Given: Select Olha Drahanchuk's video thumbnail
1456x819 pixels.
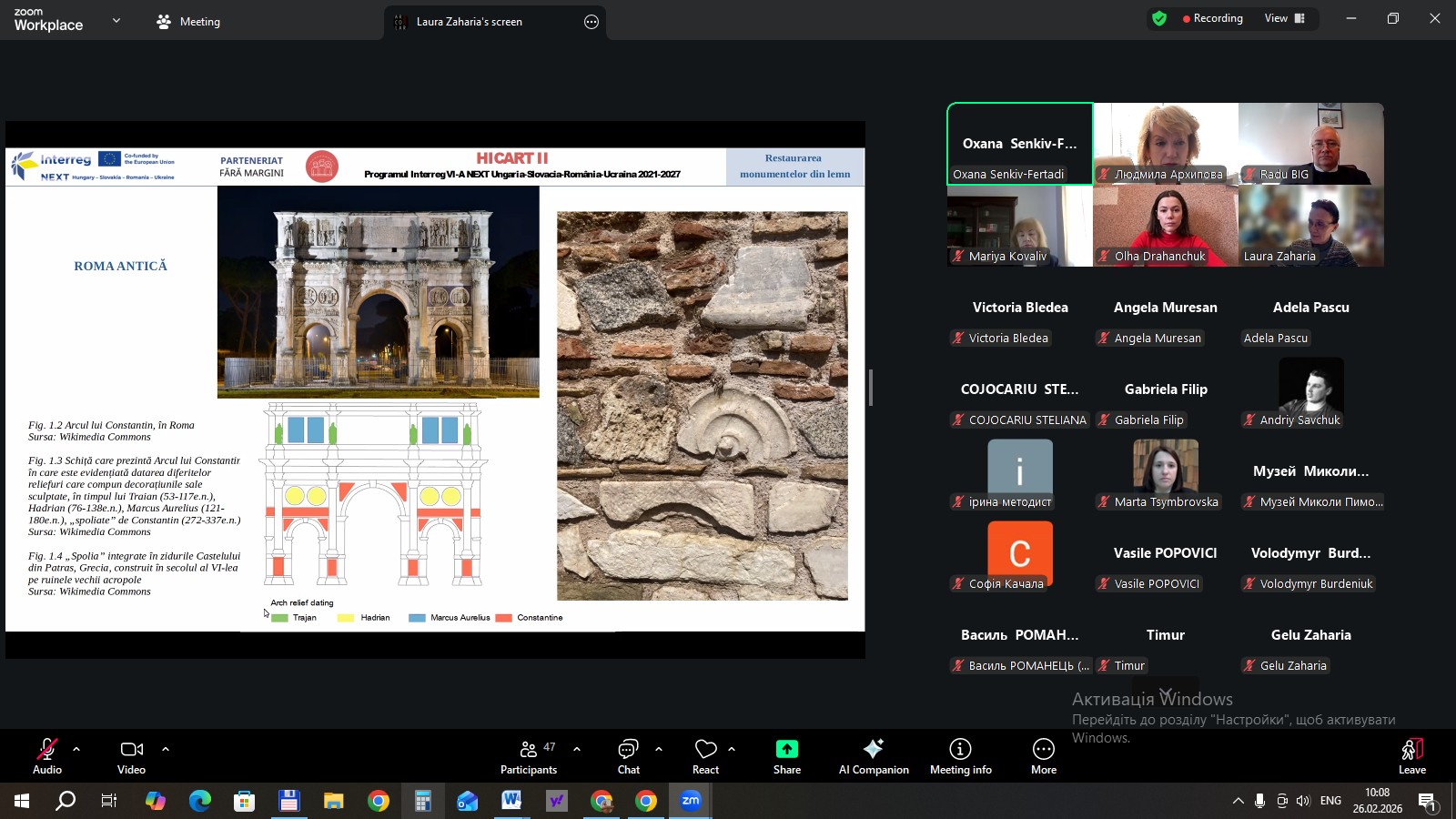Looking at the screenshot, I should click(1165, 226).
